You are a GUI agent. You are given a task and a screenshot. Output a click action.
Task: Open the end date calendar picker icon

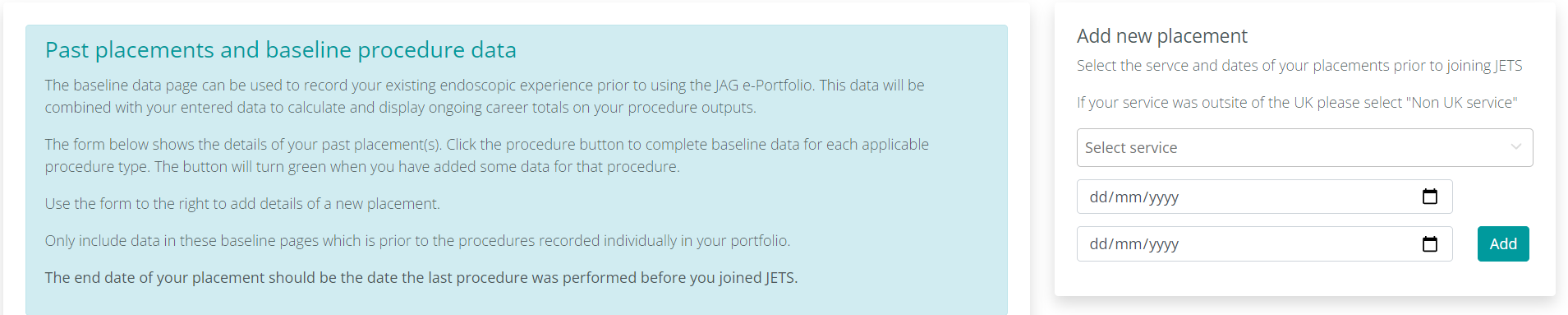[x=1430, y=244]
